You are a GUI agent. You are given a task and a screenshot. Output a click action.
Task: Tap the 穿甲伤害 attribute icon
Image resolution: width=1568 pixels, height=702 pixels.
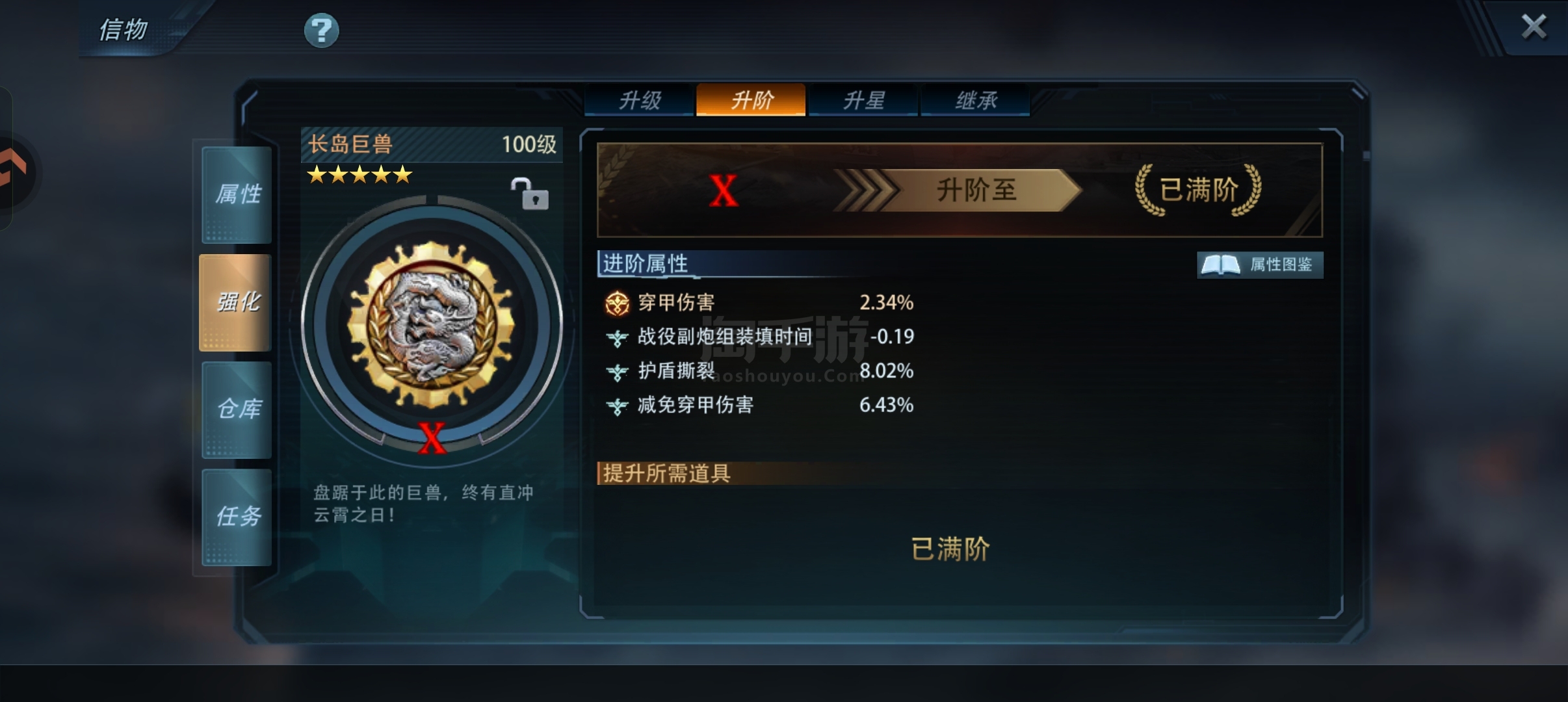(617, 303)
